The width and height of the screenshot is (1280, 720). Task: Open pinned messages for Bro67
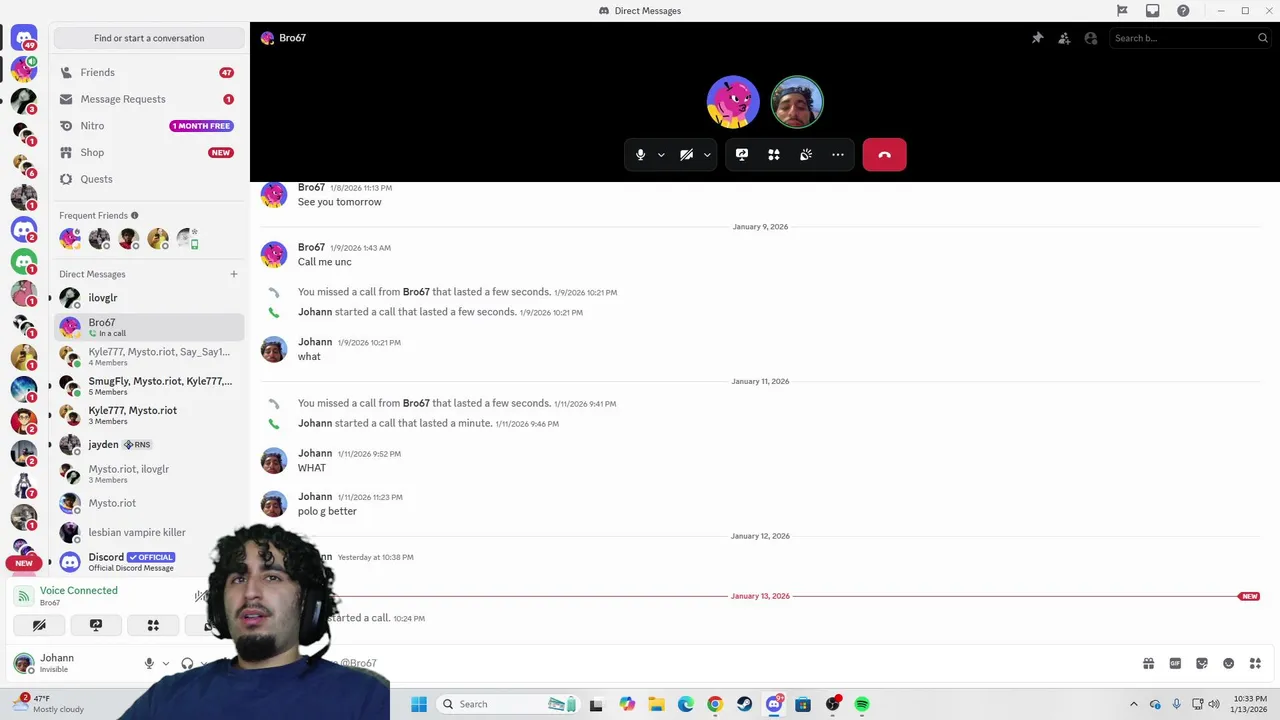[1037, 38]
